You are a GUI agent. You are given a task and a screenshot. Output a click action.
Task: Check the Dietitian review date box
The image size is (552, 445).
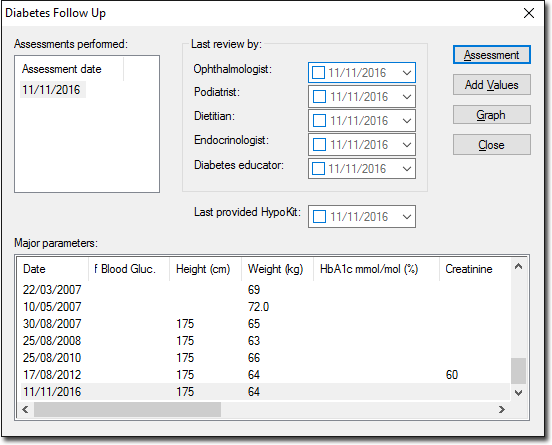pyautogui.click(x=319, y=120)
